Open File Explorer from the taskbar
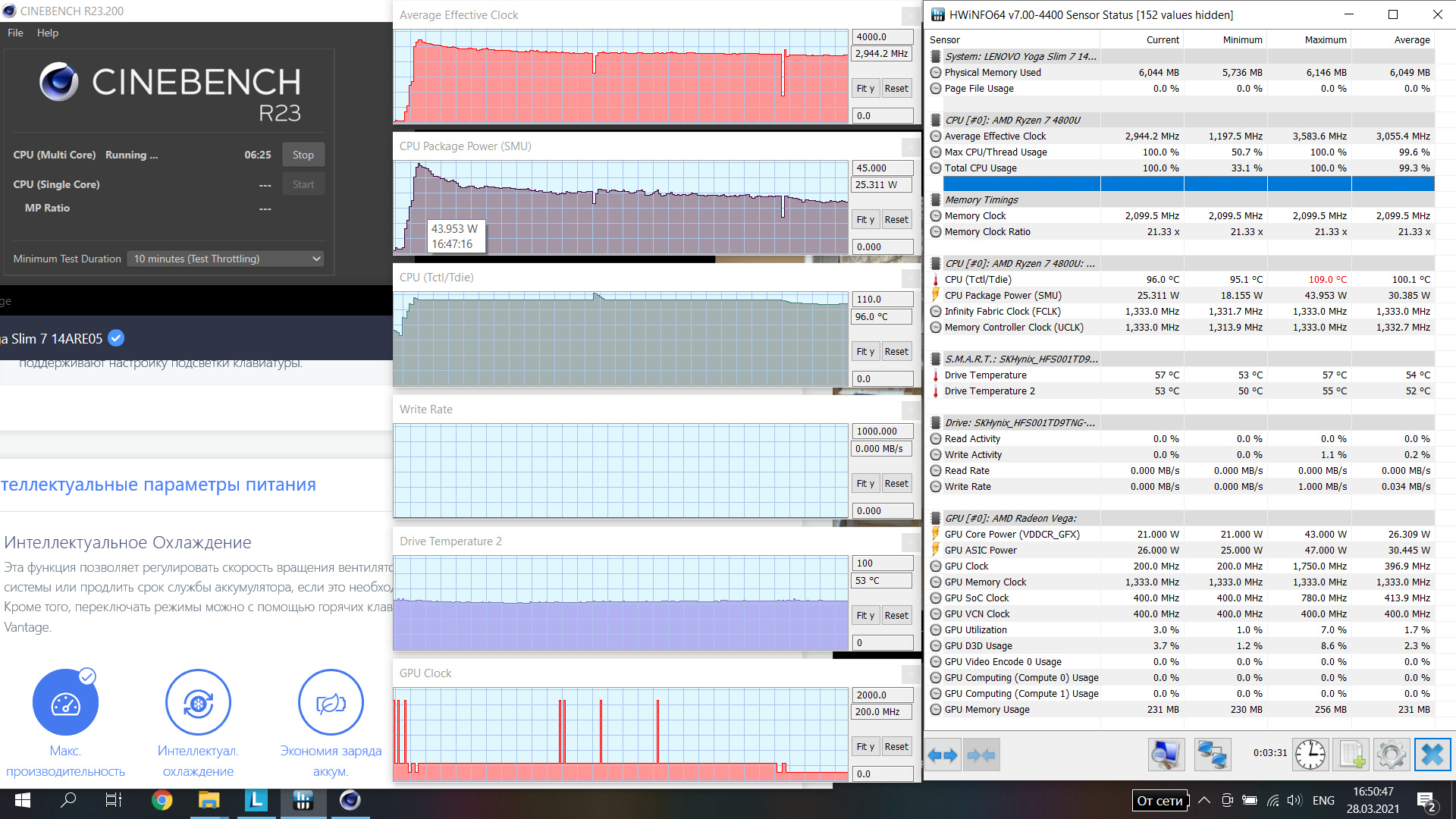Viewport: 1456px width, 819px height. [209, 800]
